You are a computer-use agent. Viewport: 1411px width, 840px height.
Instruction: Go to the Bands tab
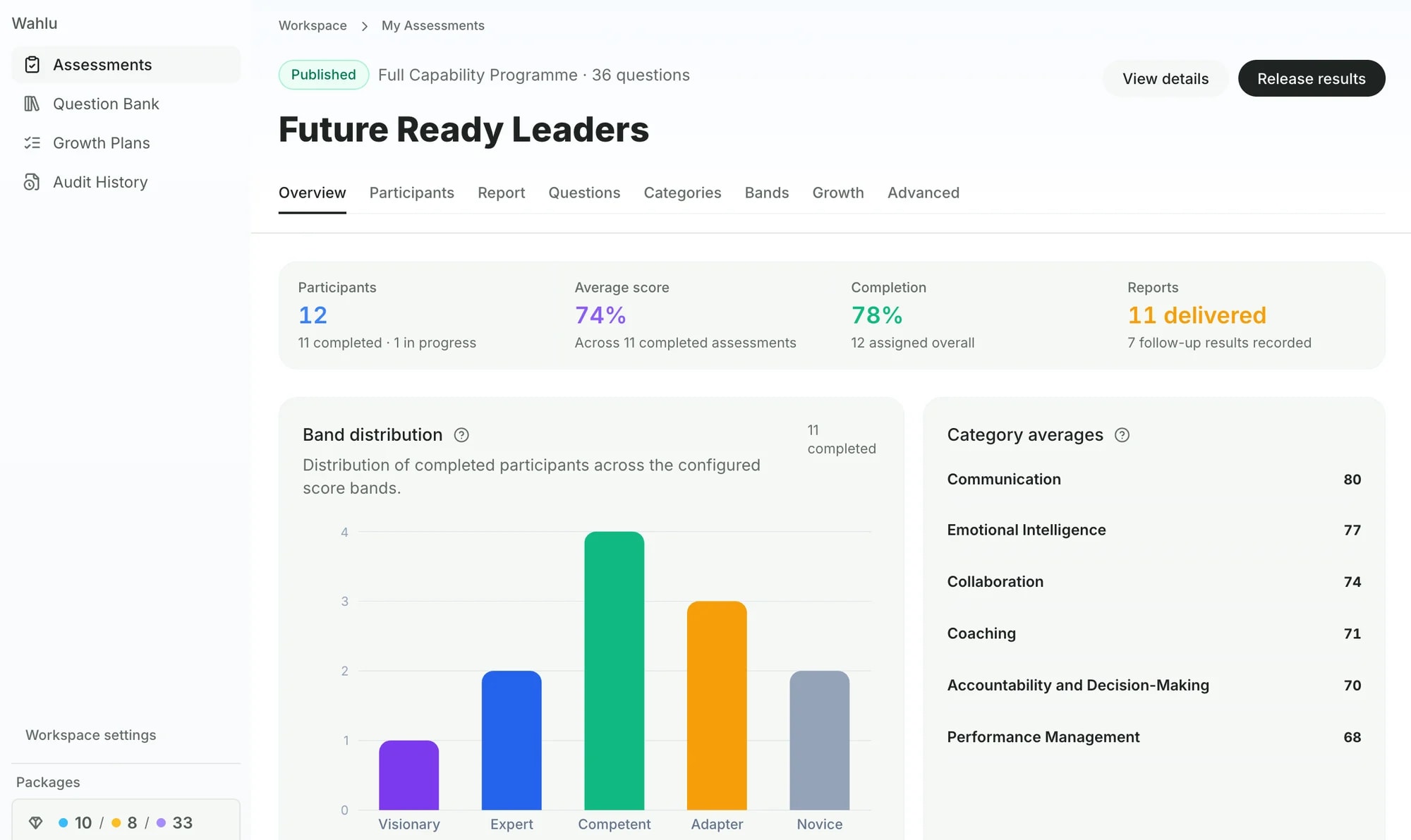767,193
